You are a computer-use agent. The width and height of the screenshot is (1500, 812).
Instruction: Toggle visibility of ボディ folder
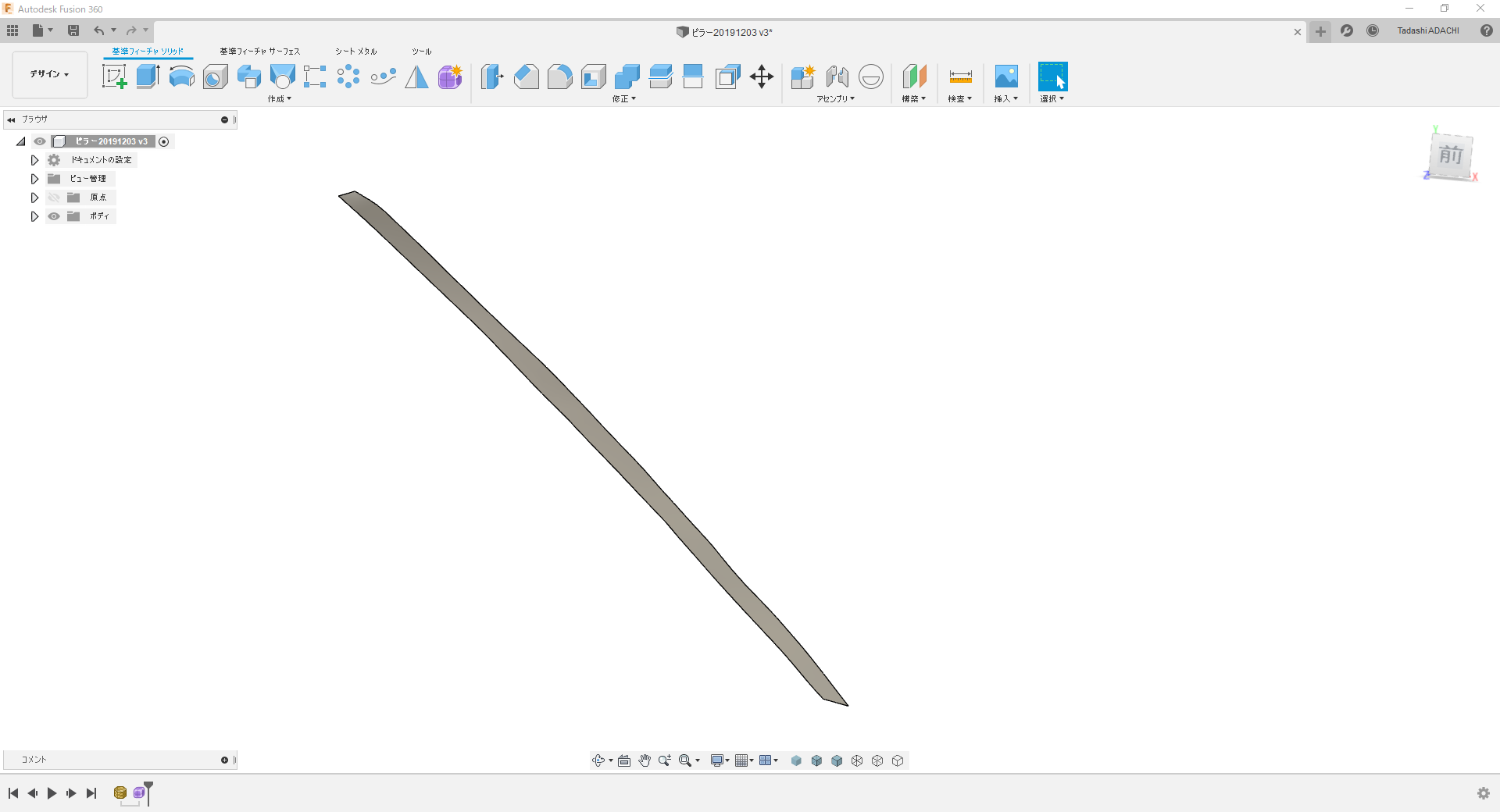(x=54, y=216)
